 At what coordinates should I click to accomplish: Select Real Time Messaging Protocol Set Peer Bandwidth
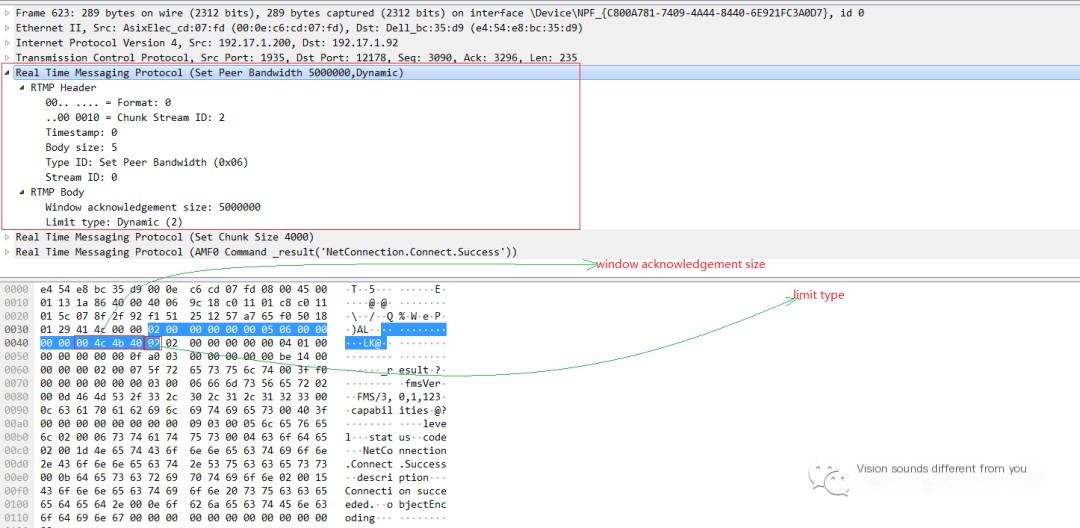209,73
